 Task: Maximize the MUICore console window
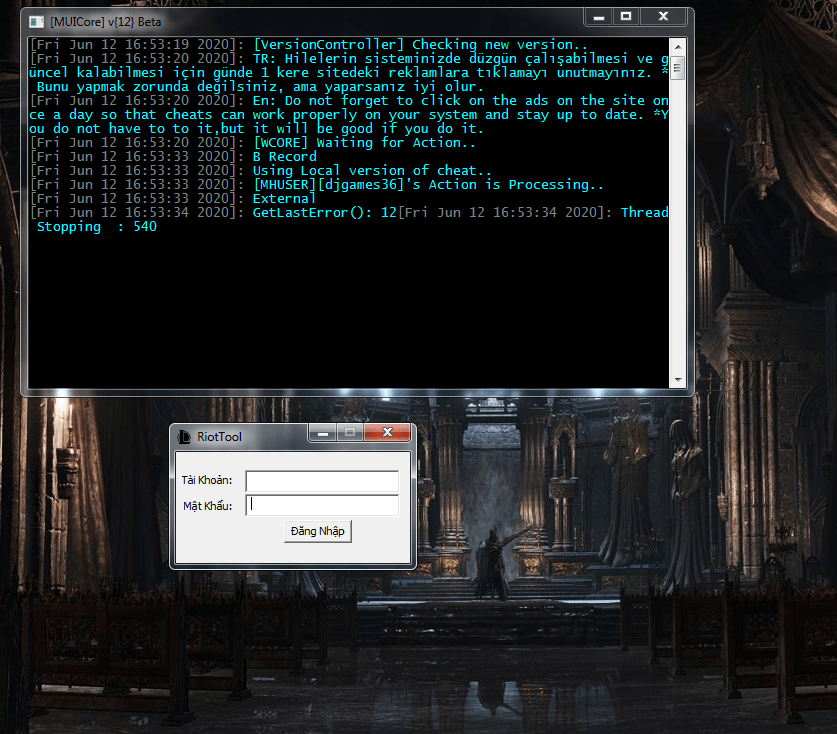(626, 17)
